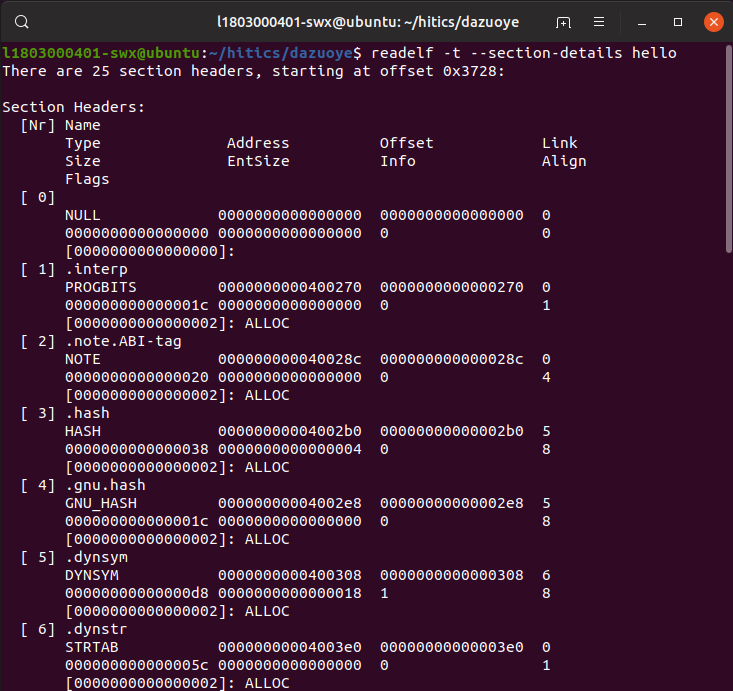This screenshot has width=733, height=691.
Task: Click the 'Align' column header
Action: pyautogui.click(x=564, y=161)
